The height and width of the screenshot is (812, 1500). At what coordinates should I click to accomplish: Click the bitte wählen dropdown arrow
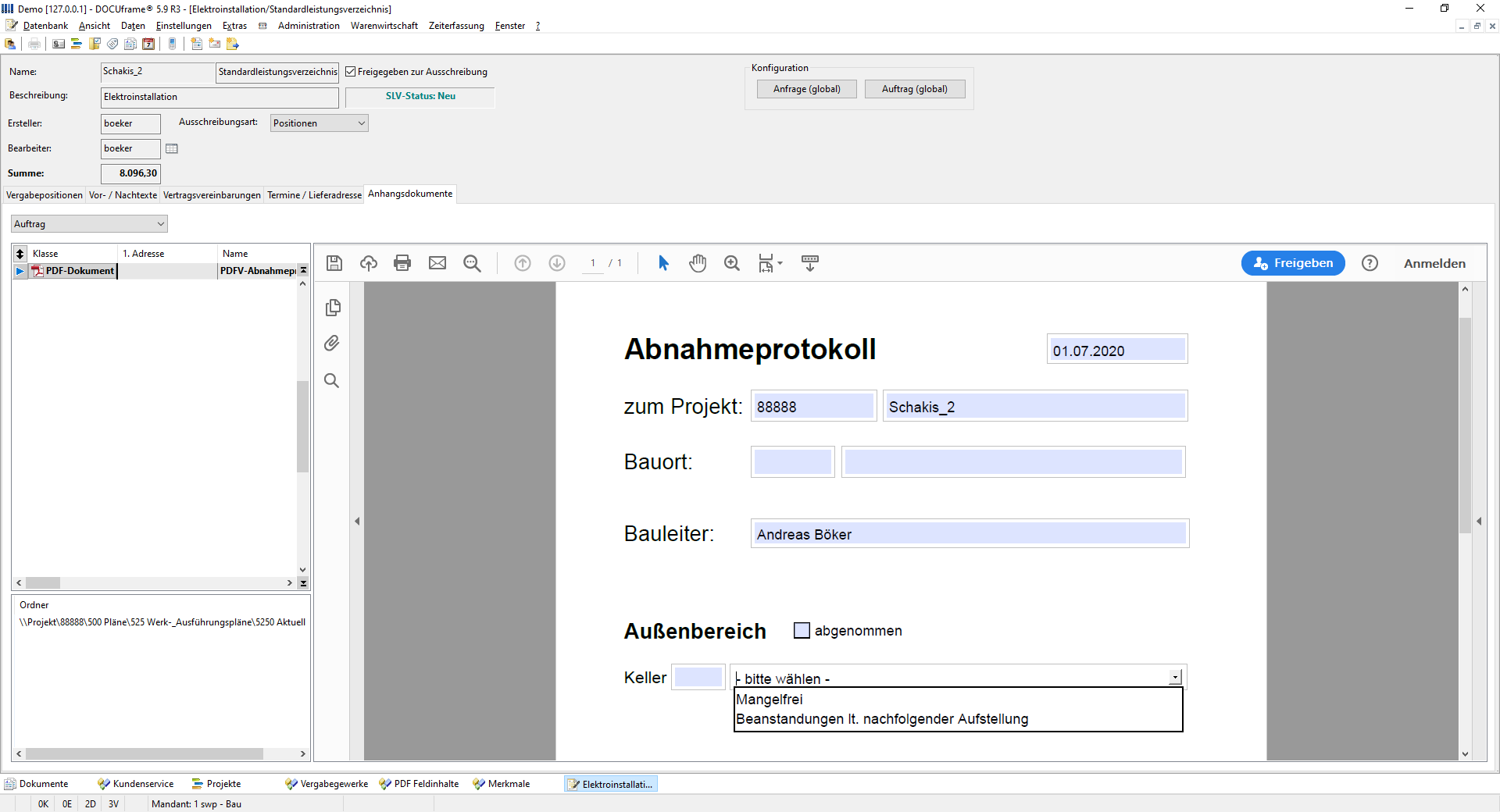[x=1176, y=677]
